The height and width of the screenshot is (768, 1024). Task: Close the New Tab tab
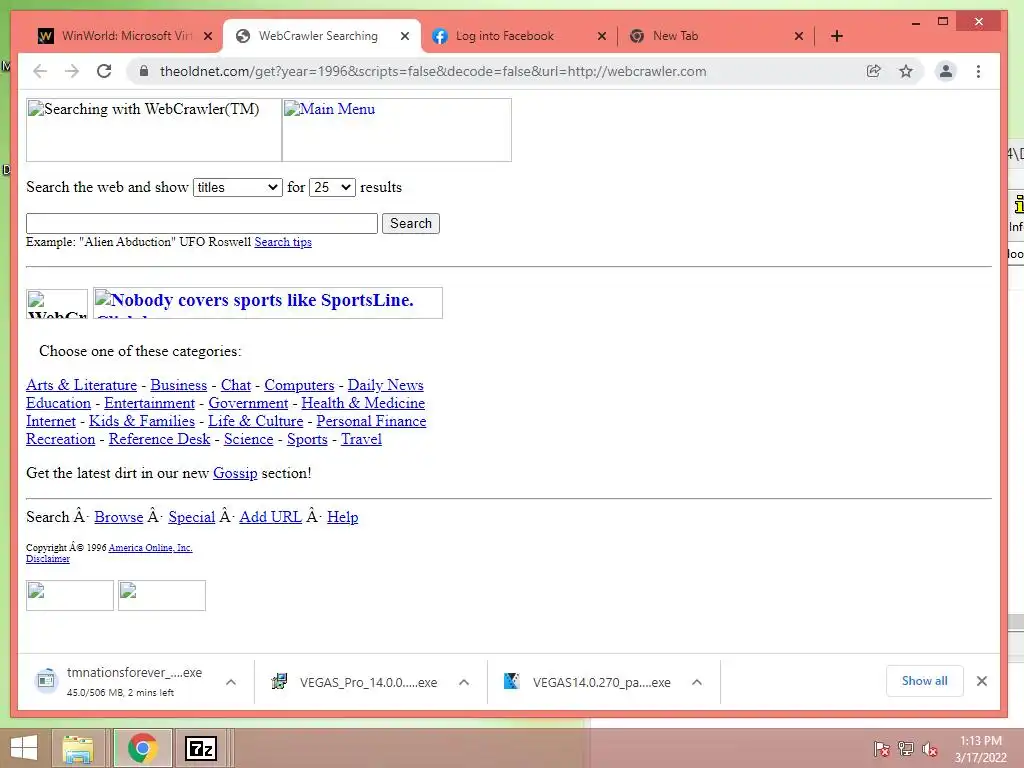(x=799, y=36)
